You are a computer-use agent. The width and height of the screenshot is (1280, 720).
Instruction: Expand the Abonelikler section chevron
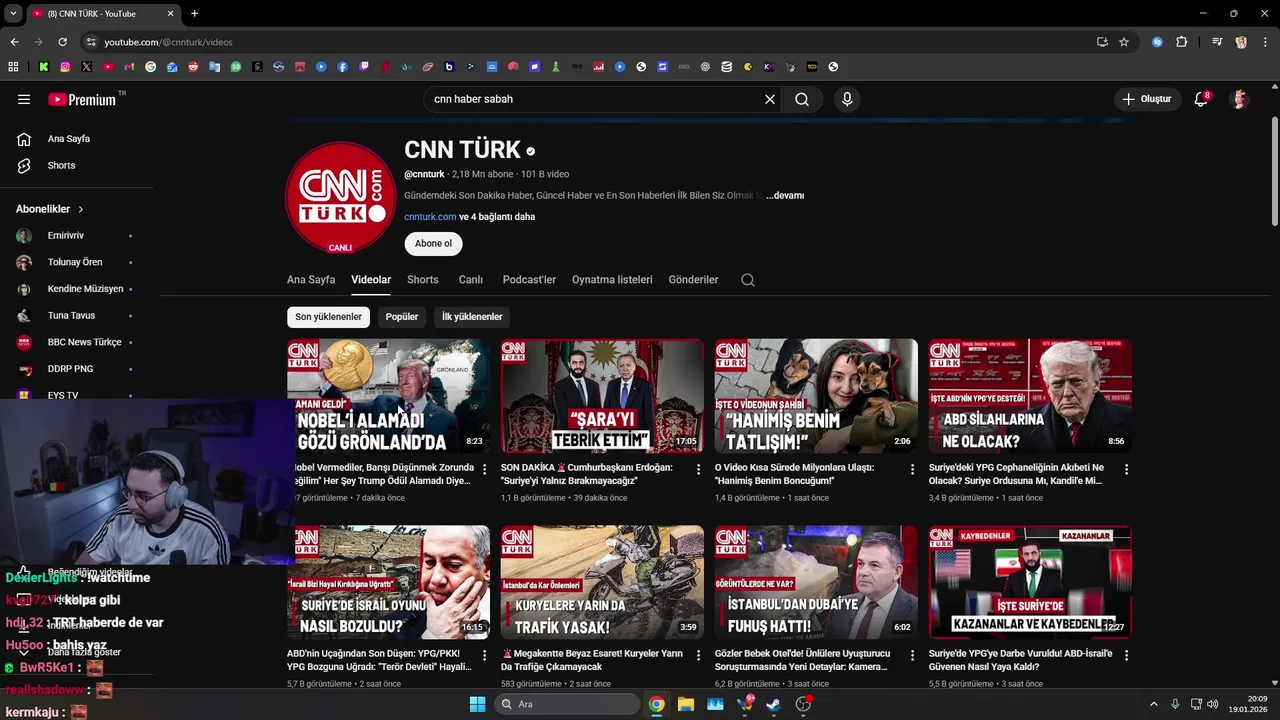tap(81, 209)
